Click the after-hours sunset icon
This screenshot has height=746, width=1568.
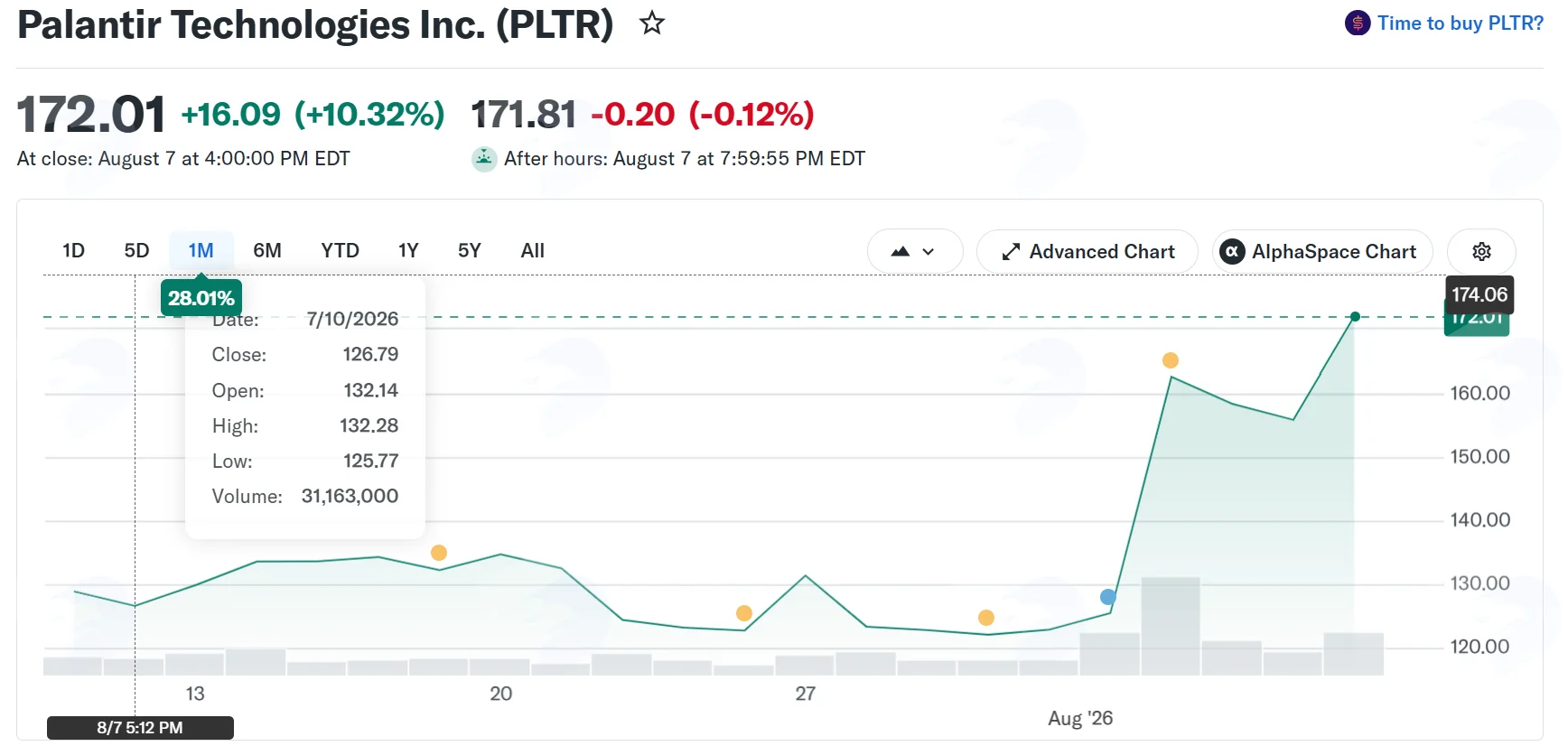(484, 159)
